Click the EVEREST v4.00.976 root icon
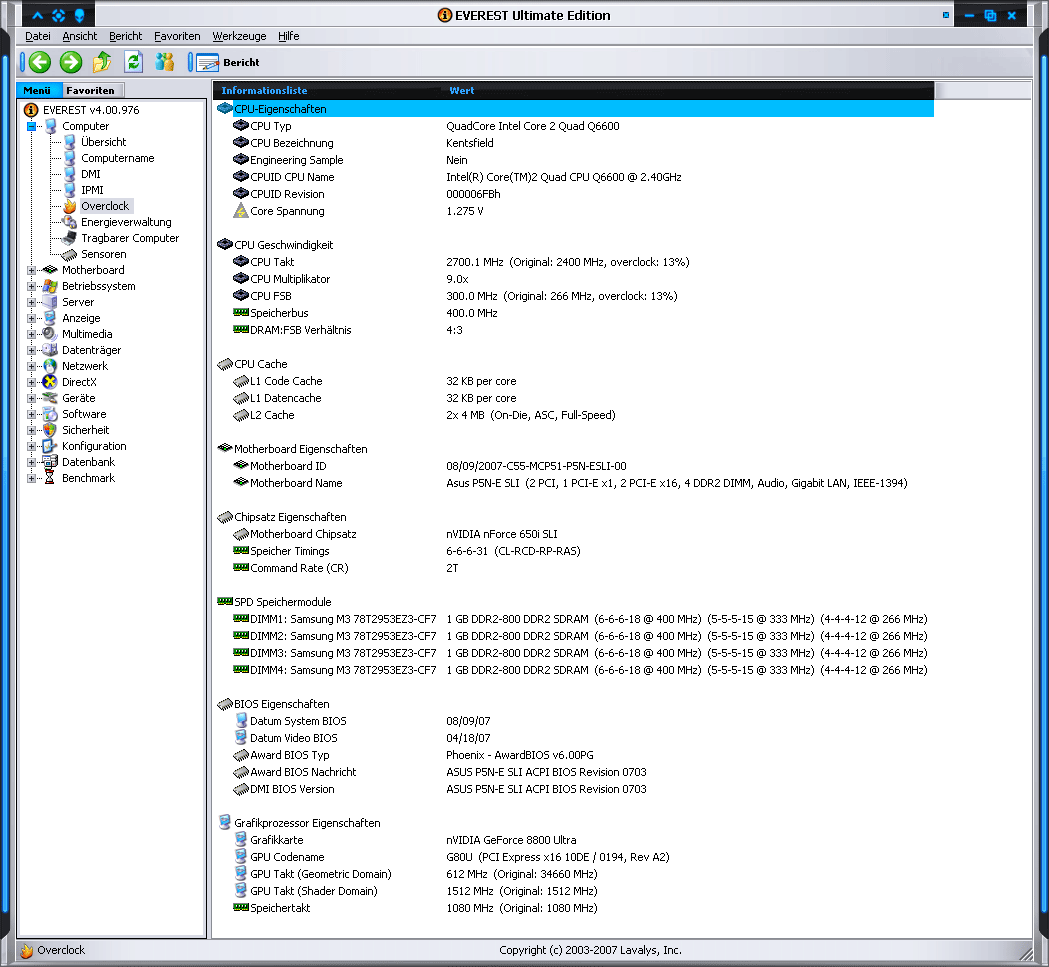The image size is (1049, 967). pos(31,110)
